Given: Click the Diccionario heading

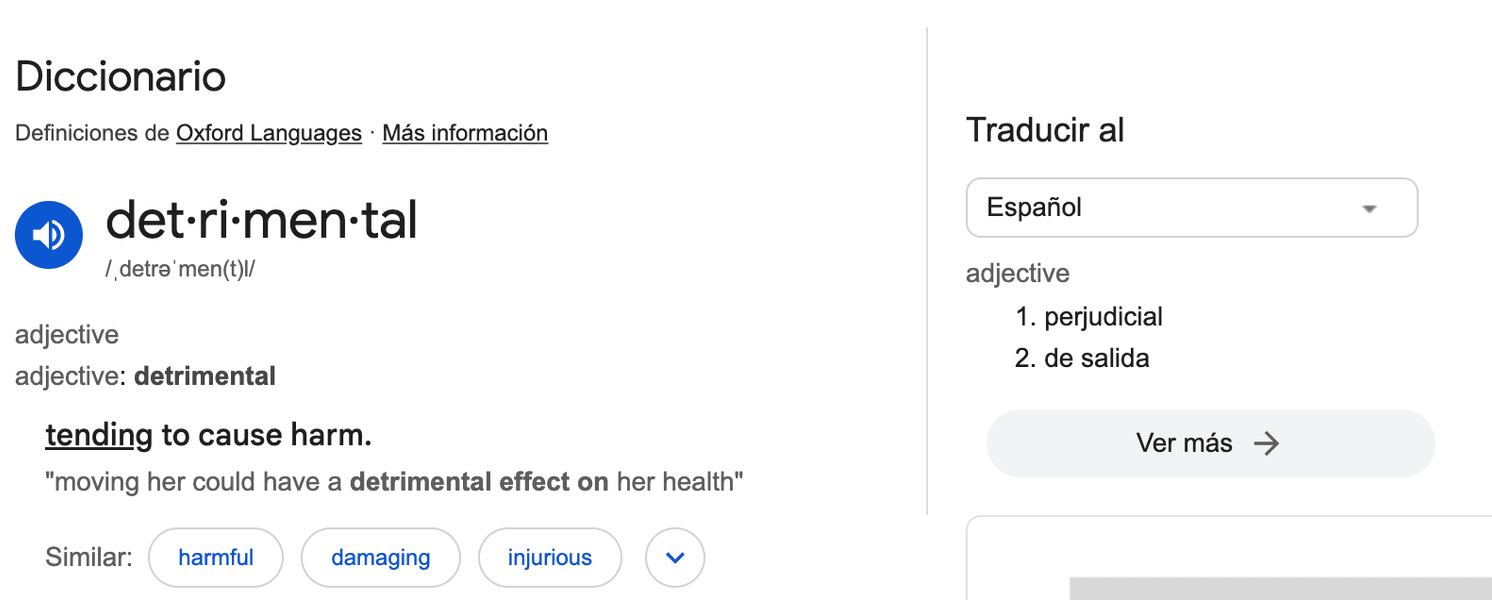Looking at the screenshot, I should [x=121, y=77].
